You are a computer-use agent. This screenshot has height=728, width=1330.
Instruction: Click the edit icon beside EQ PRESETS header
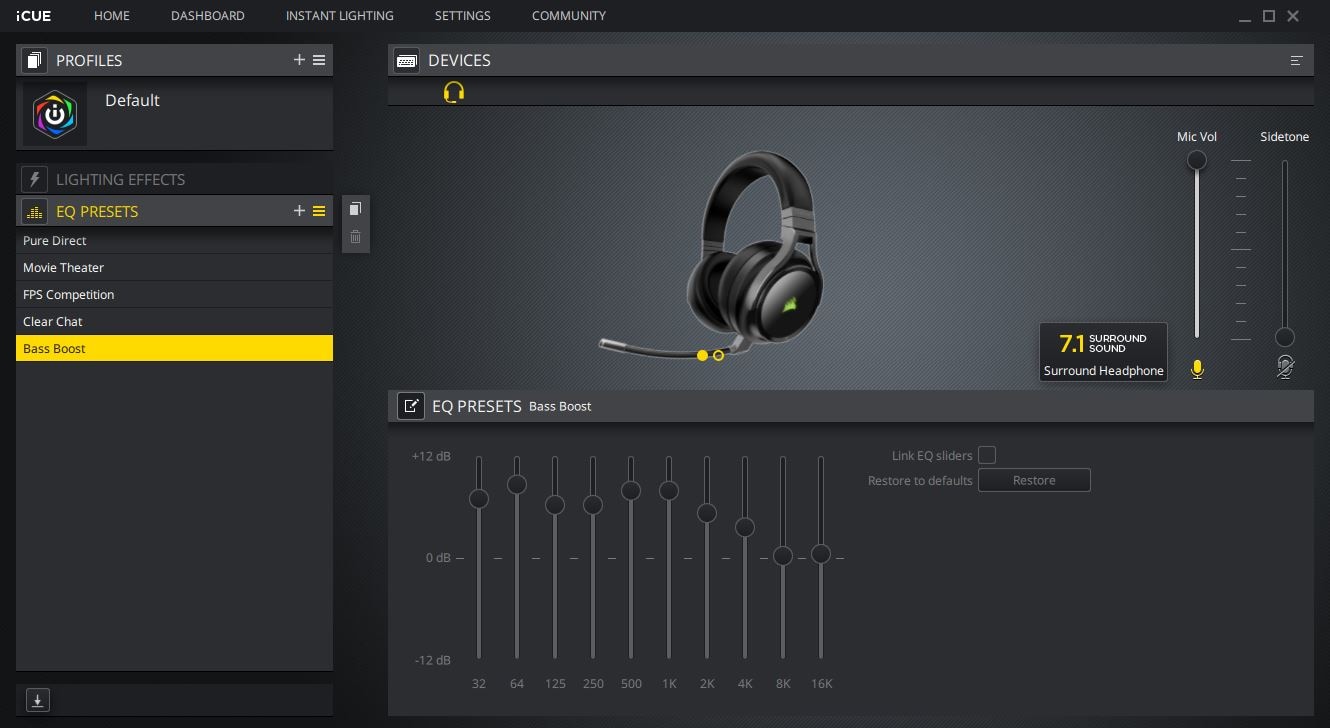coord(410,406)
